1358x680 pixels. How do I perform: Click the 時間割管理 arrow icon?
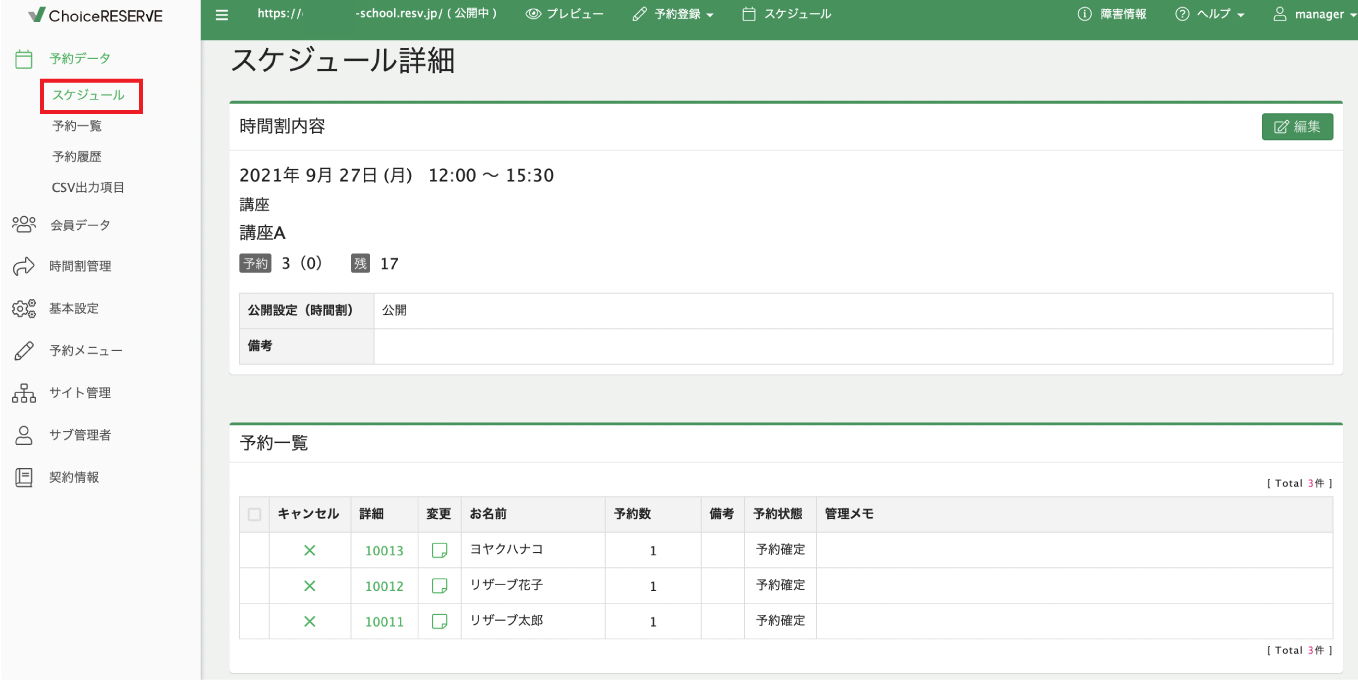coord(24,266)
